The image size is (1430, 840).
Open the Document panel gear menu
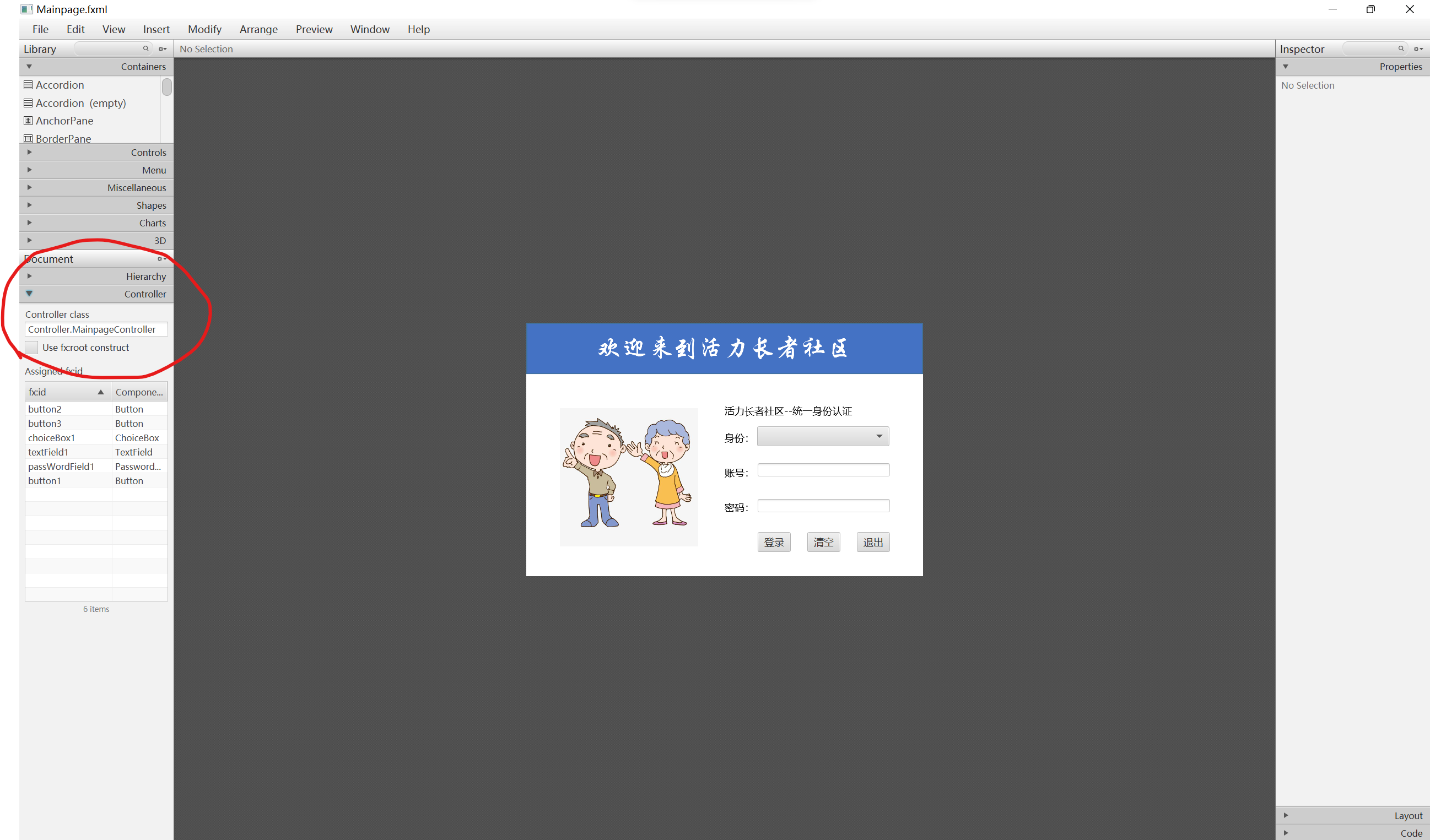[x=161, y=259]
